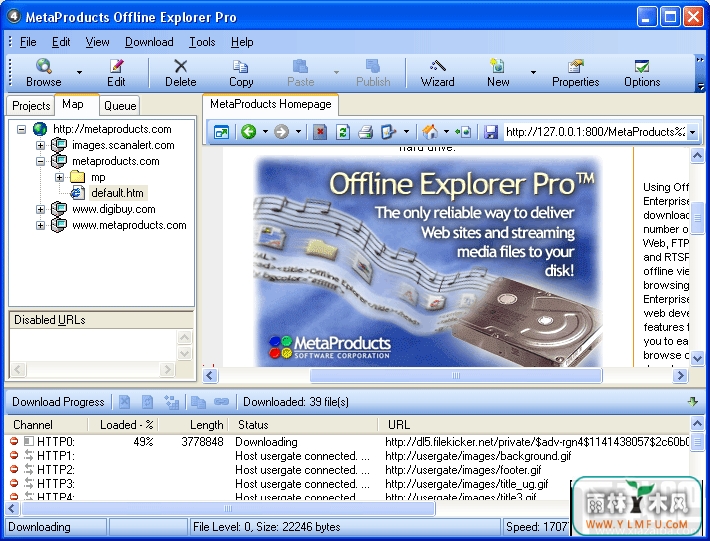Image resolution: width=710 pixels, height=541 pixels.
Task: Open the View menu
Action: pos(97,42)
